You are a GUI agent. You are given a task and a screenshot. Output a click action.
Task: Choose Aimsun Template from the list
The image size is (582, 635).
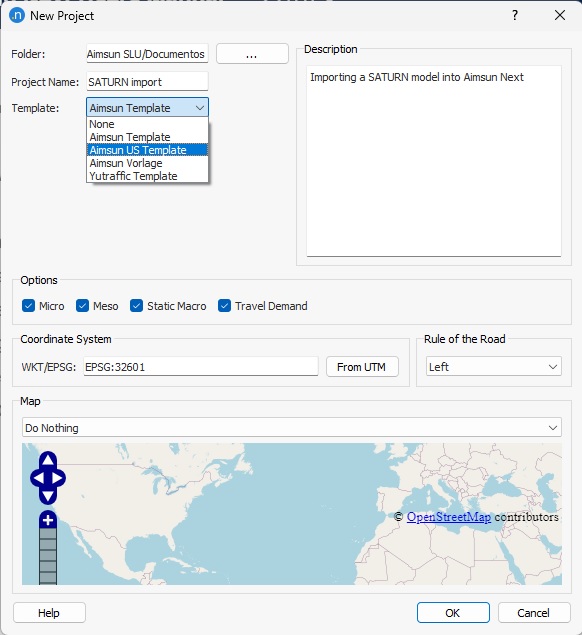[147, 137]
